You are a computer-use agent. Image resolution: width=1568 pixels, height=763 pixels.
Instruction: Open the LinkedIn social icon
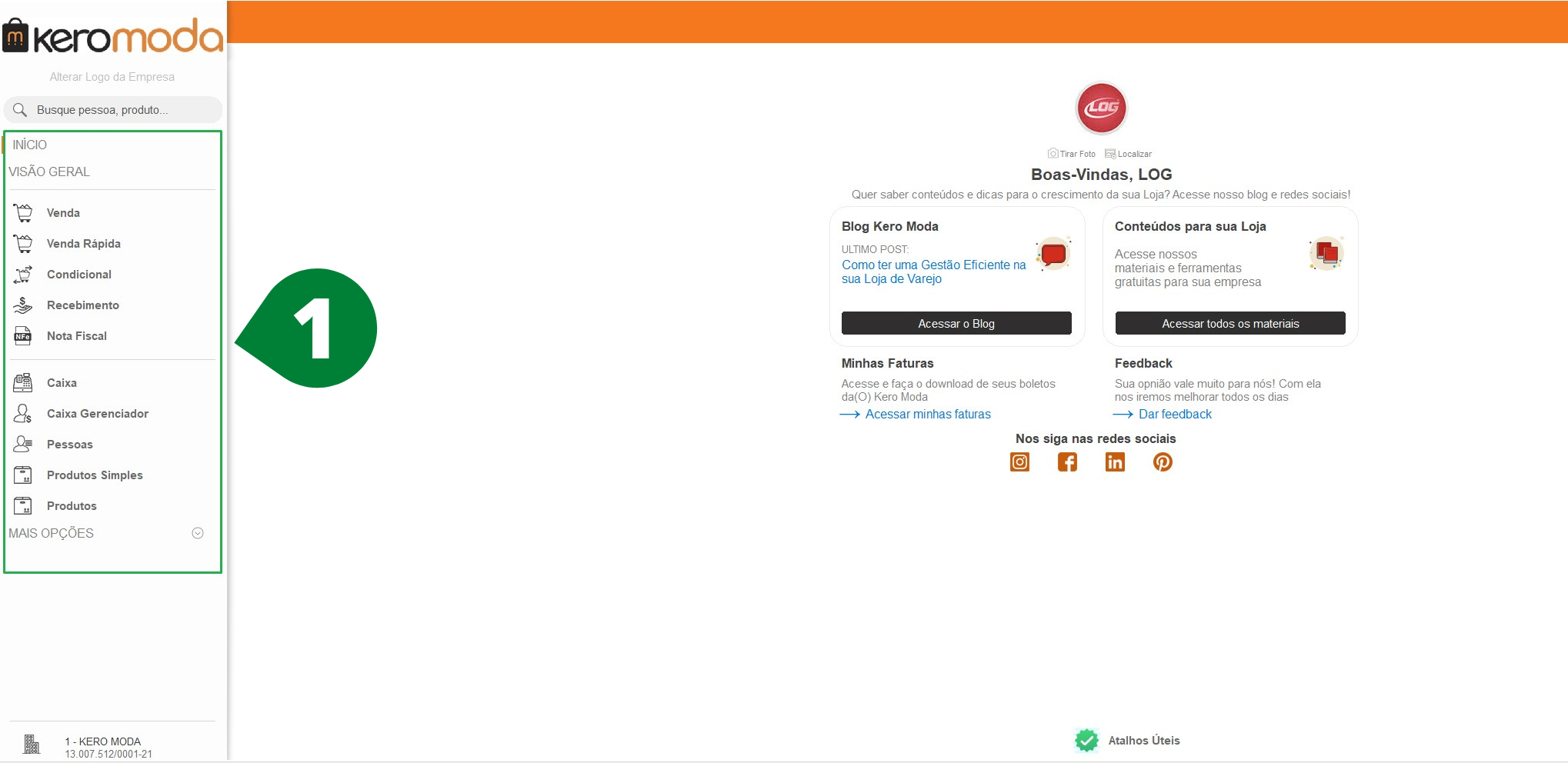point(1115,461)
